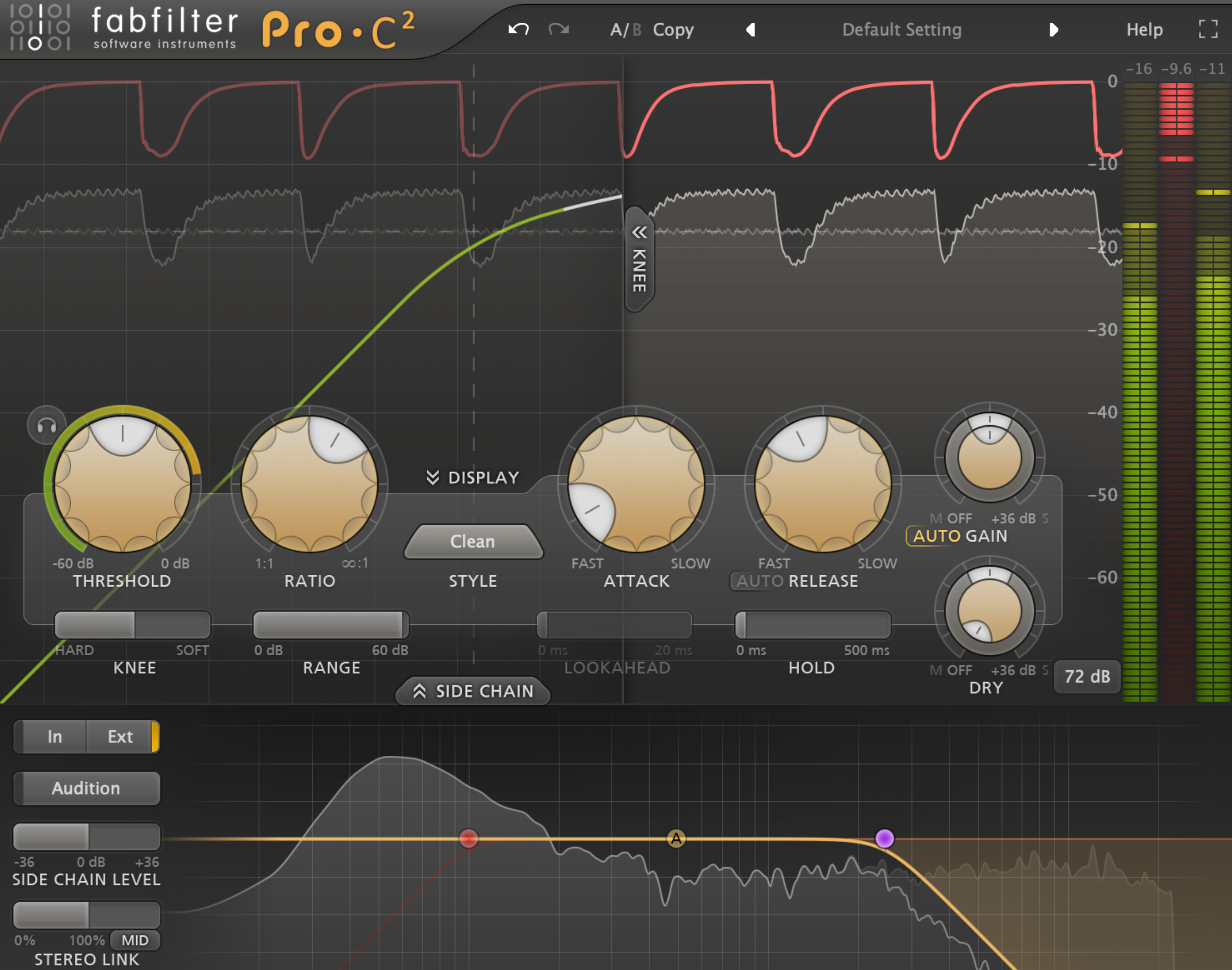The height and width of the screenshot is (970, 1232).
Task: Click the undo arrow icon
Action: point(518,29)
